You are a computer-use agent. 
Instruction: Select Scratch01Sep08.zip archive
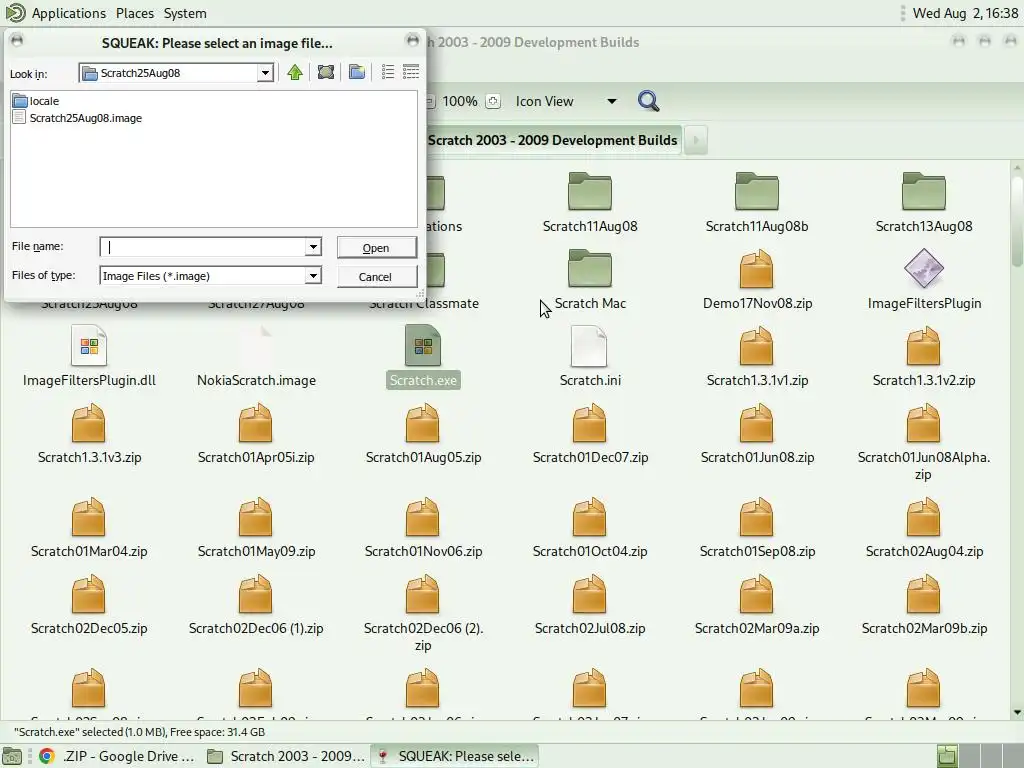tap(757, 528)
